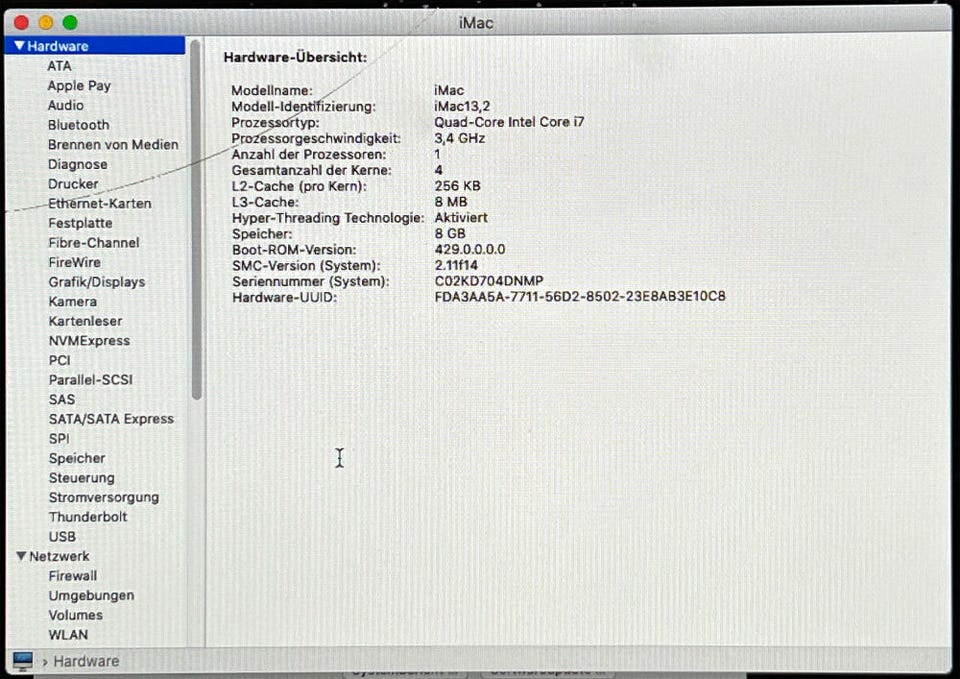Click the SMC-Version value 2.11f14
This screenshot has height=679, width=960.
456,265
